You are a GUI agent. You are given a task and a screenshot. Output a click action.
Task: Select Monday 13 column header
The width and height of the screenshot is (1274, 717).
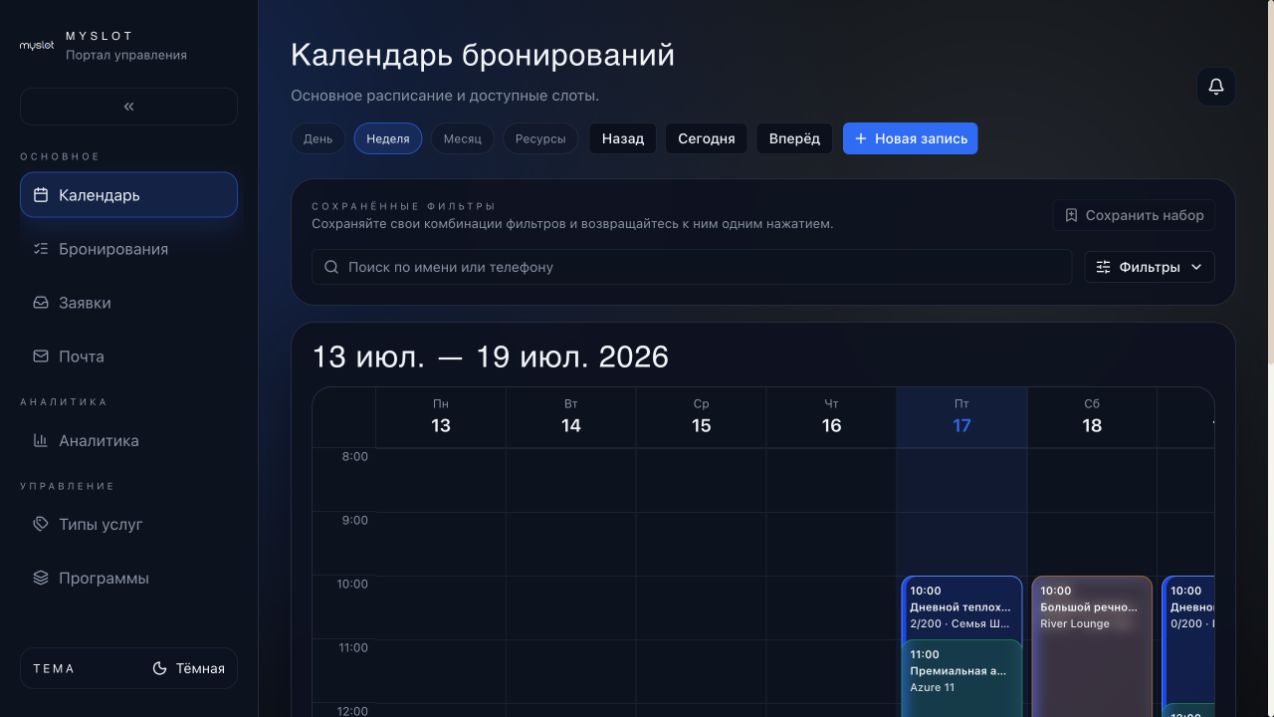click(x=441, y=417)
